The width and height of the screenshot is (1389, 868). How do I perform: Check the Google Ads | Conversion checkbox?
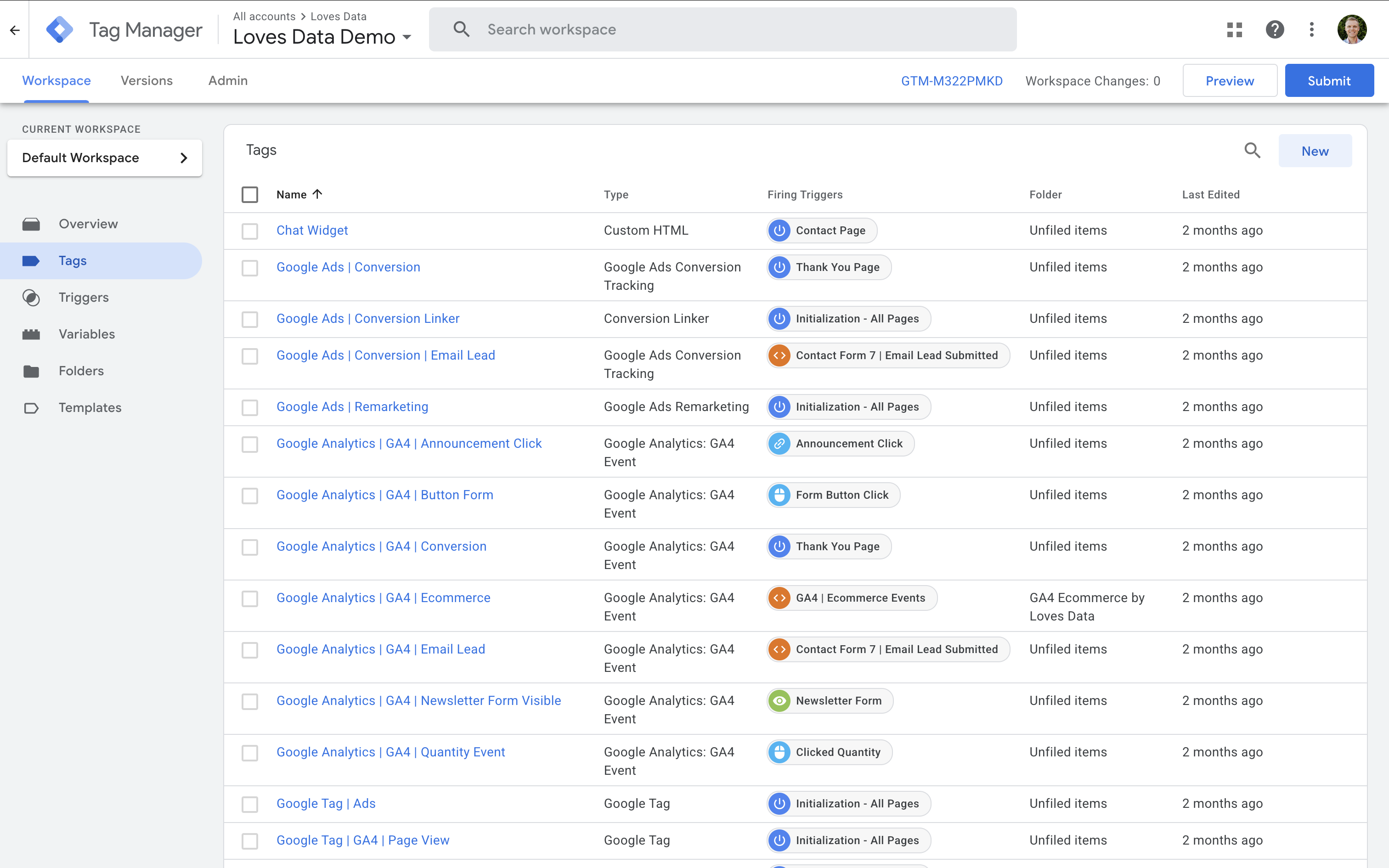[250, 267]
